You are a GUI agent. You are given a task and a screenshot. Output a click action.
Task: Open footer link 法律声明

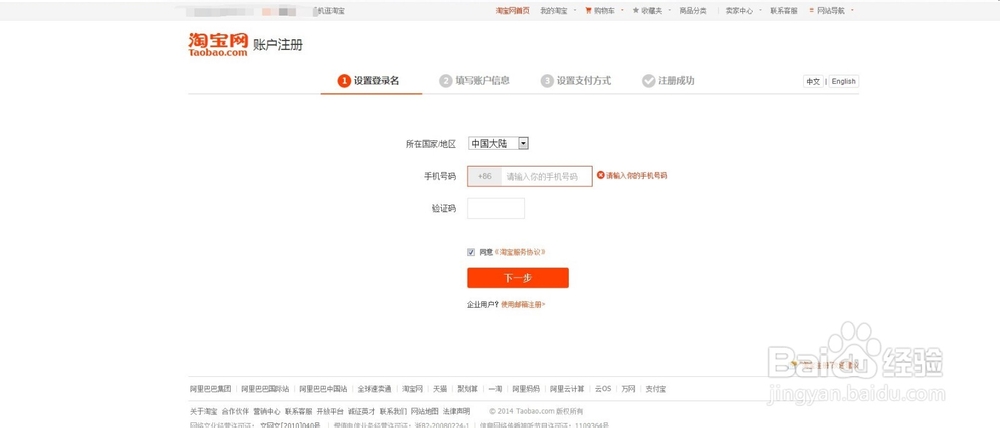point(456,411)
